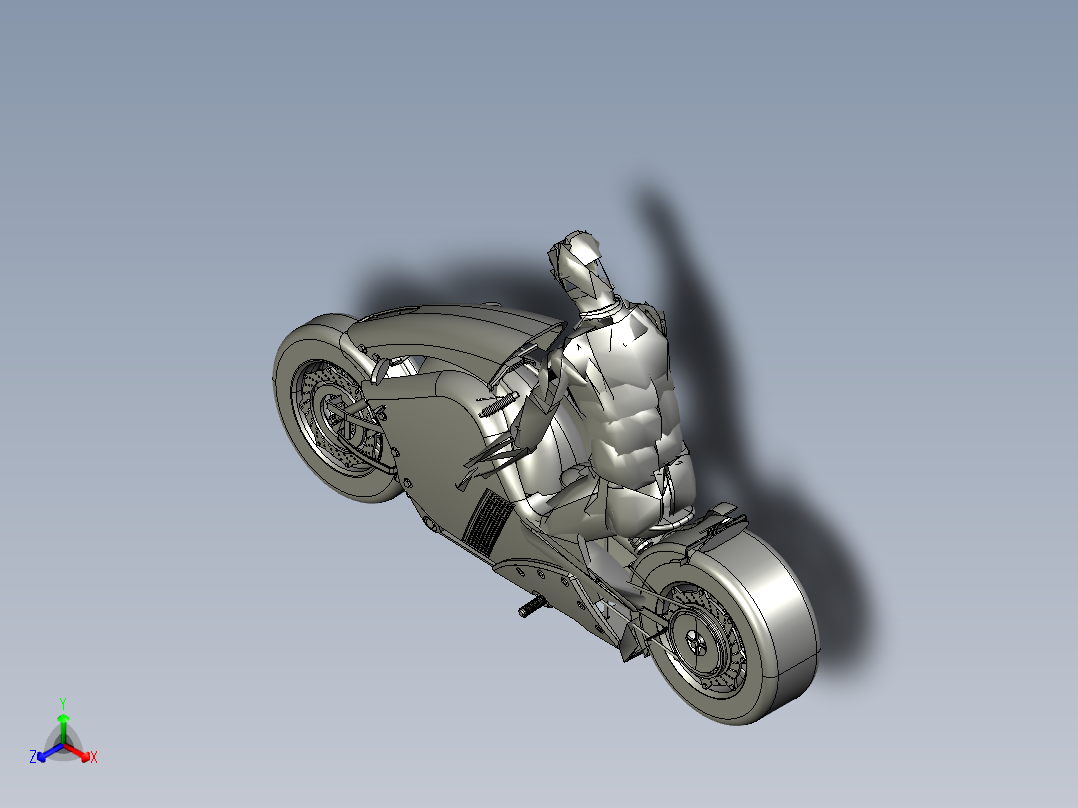Click the blue Z axis of the triad

click(47, 753)
